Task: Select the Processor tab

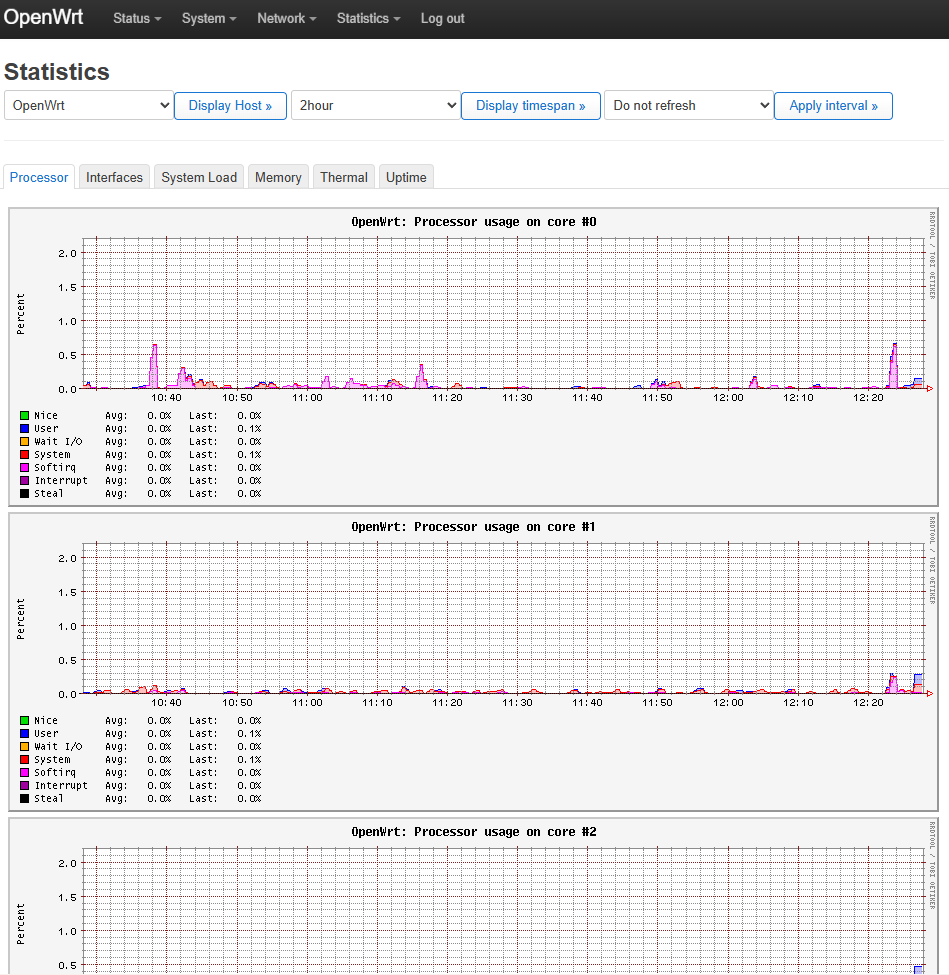Action: [39, 177]
